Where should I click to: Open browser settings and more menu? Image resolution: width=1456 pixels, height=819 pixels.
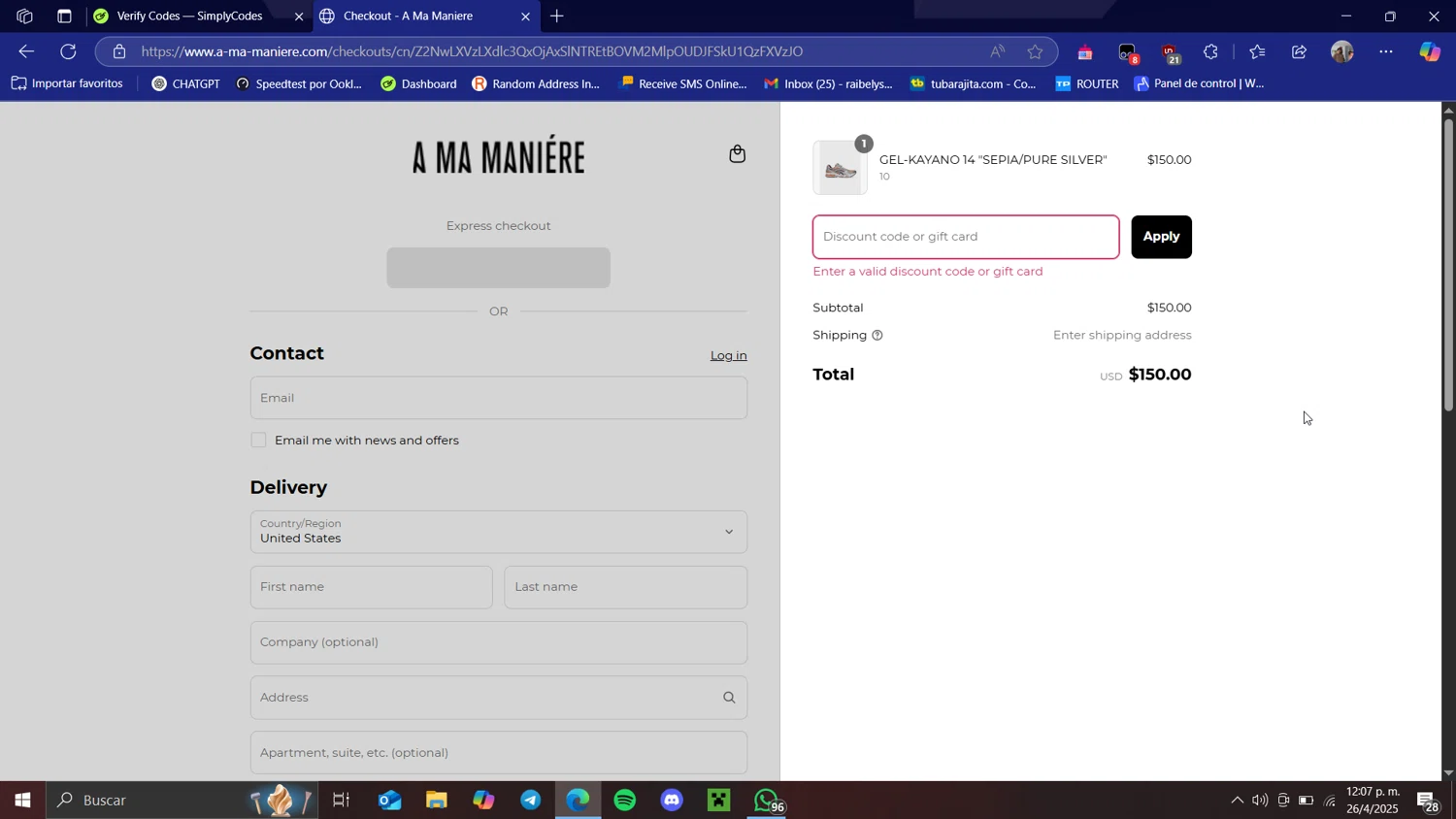[x=1386, y=52]
